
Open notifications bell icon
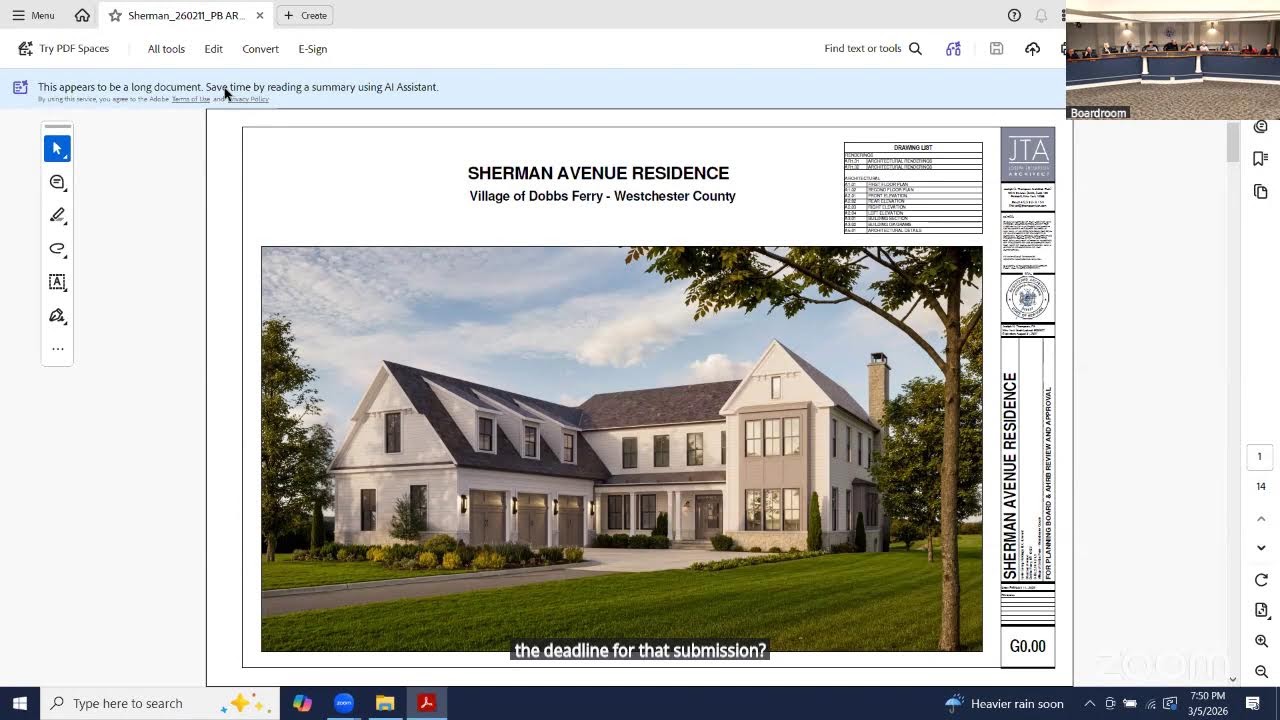click(x=1041, y=15)
